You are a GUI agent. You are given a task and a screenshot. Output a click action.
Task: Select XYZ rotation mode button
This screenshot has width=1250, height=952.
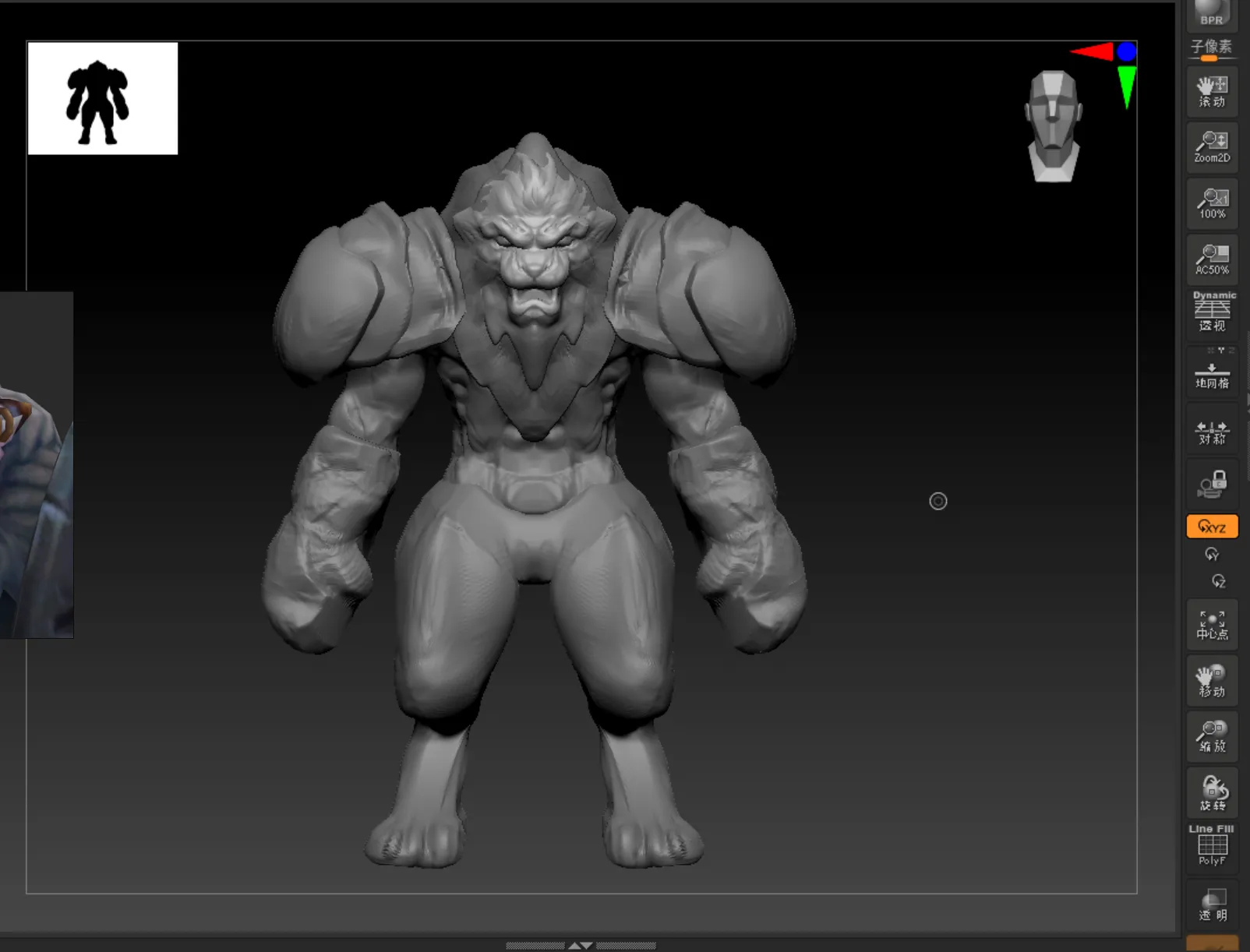tap(1212, 527)
